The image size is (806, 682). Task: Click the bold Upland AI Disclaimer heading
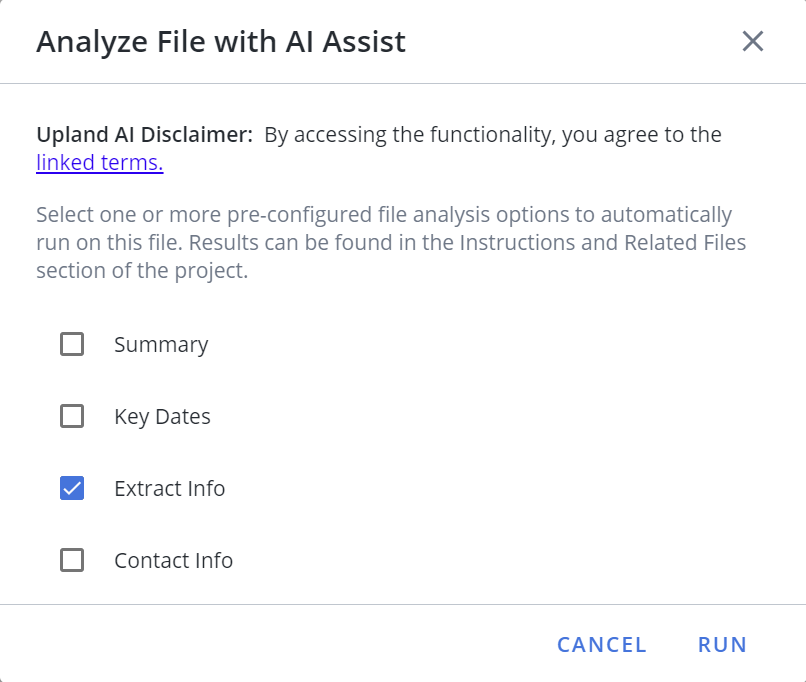pyautogui.click(x=144, y=135)
